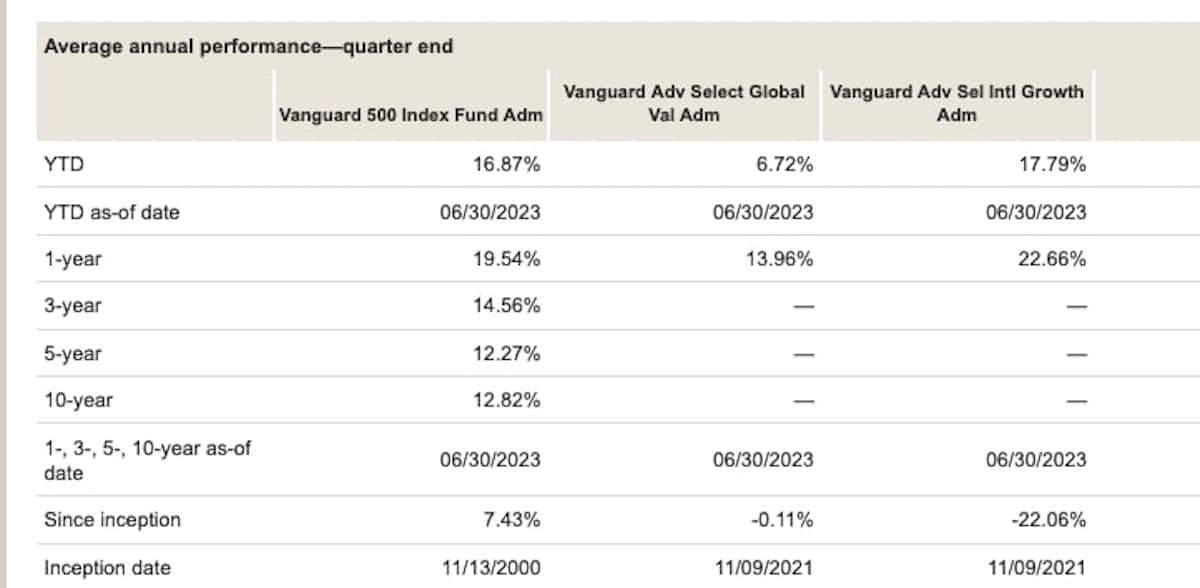Select the 12.82% 10-year return value

[x=506, y=400]
